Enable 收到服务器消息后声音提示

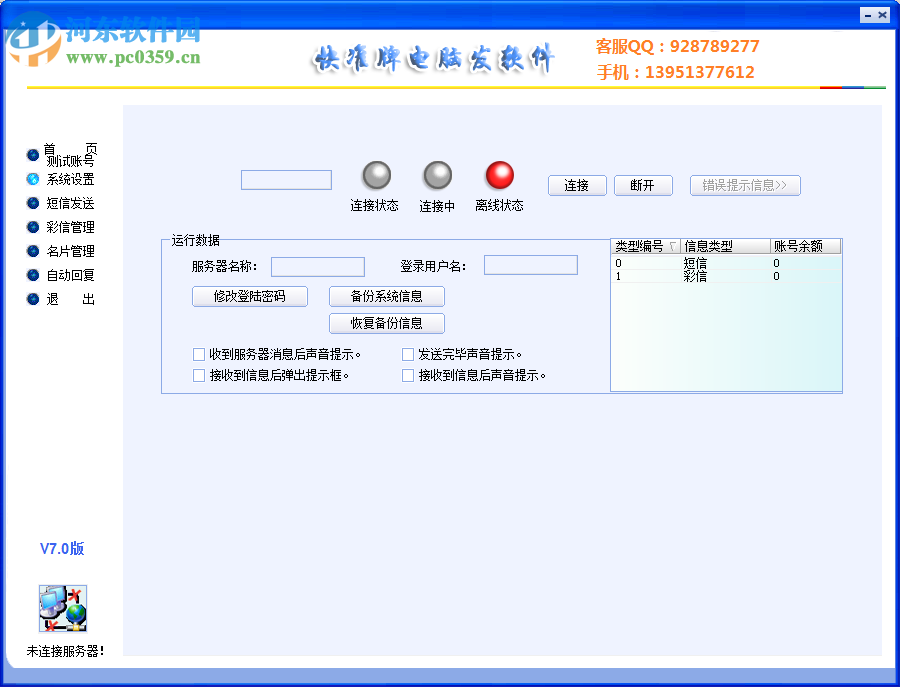(197, 354)
